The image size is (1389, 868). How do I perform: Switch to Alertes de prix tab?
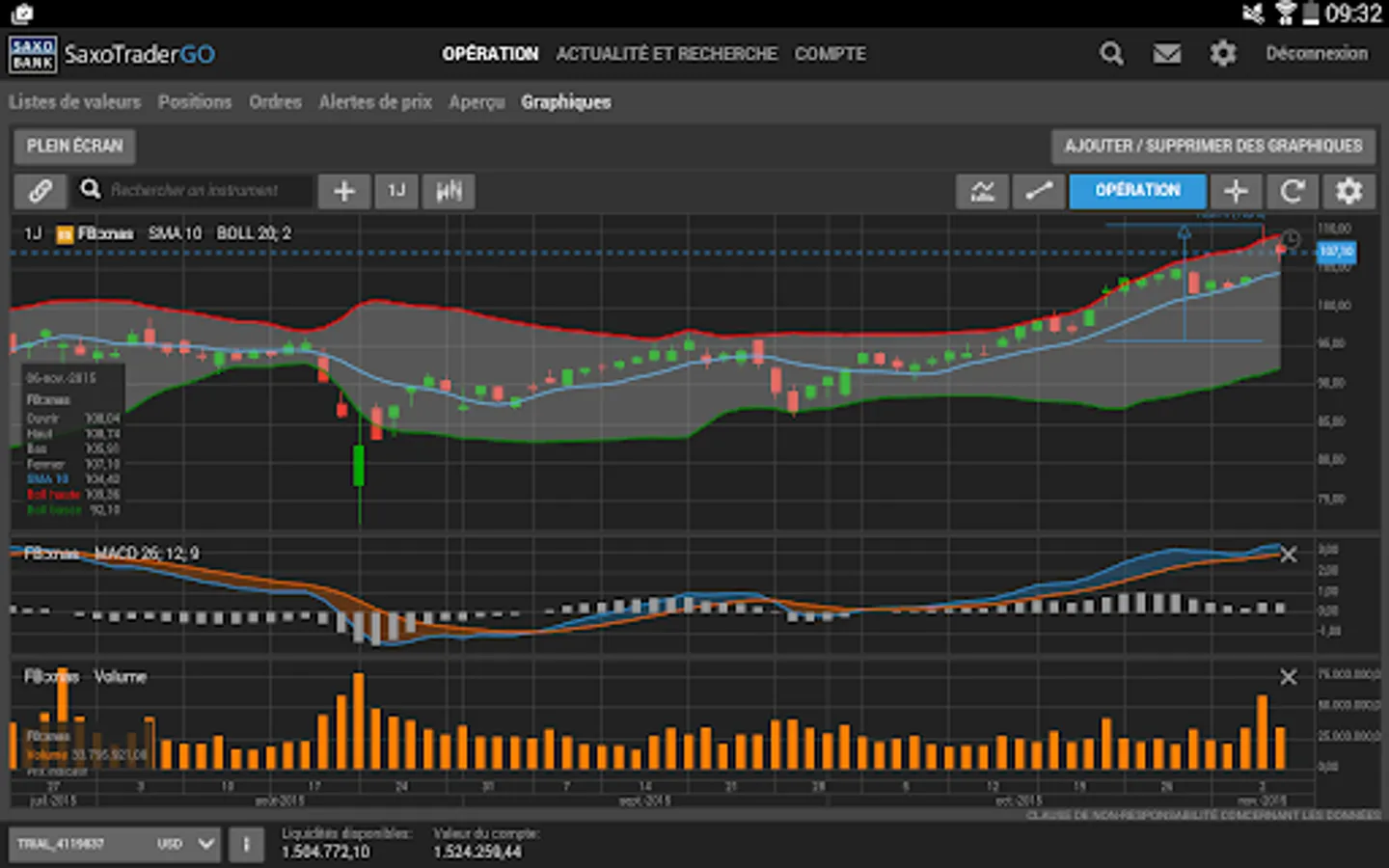[x=375, y=102]
